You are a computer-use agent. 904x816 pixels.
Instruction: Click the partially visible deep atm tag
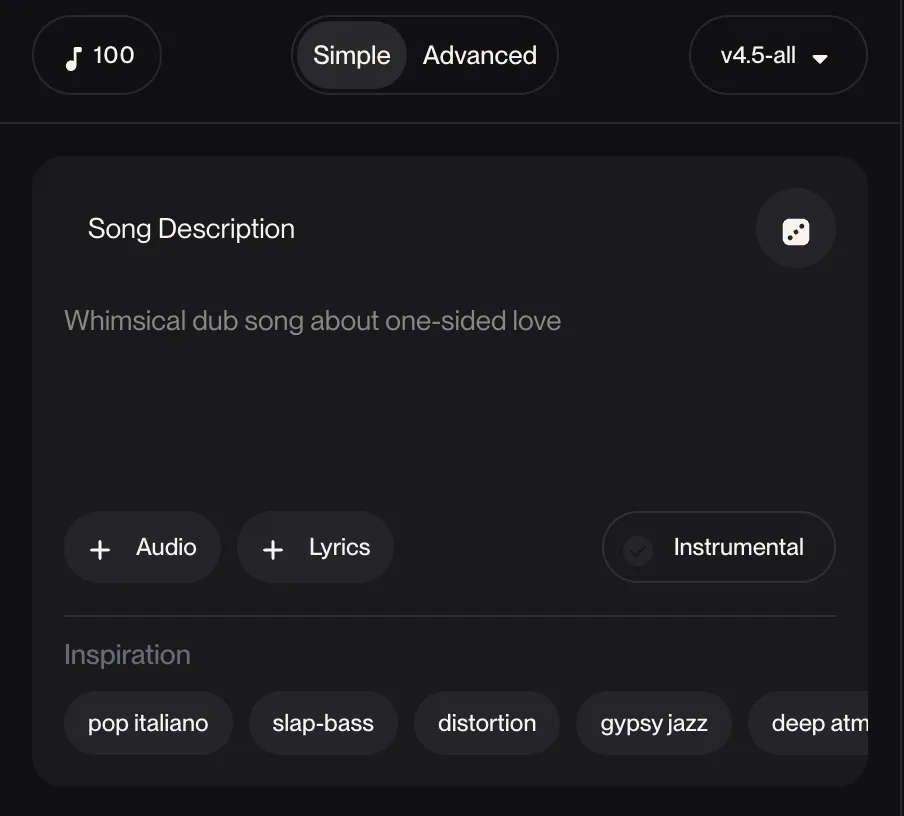[815, 723]
